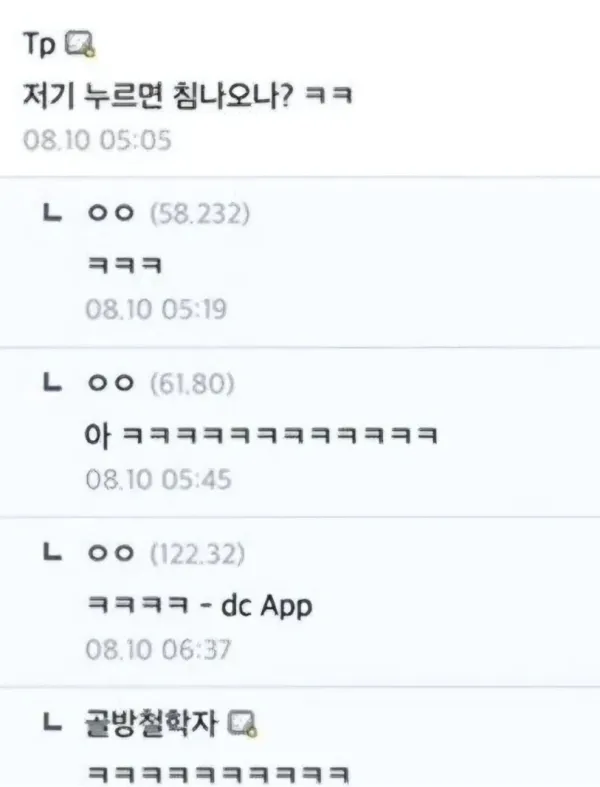Image resolution: width=600 pixels, height=787 pixels.
Task: Open the gallog icon next to 골방철학자
Action: tap(243, 724)
